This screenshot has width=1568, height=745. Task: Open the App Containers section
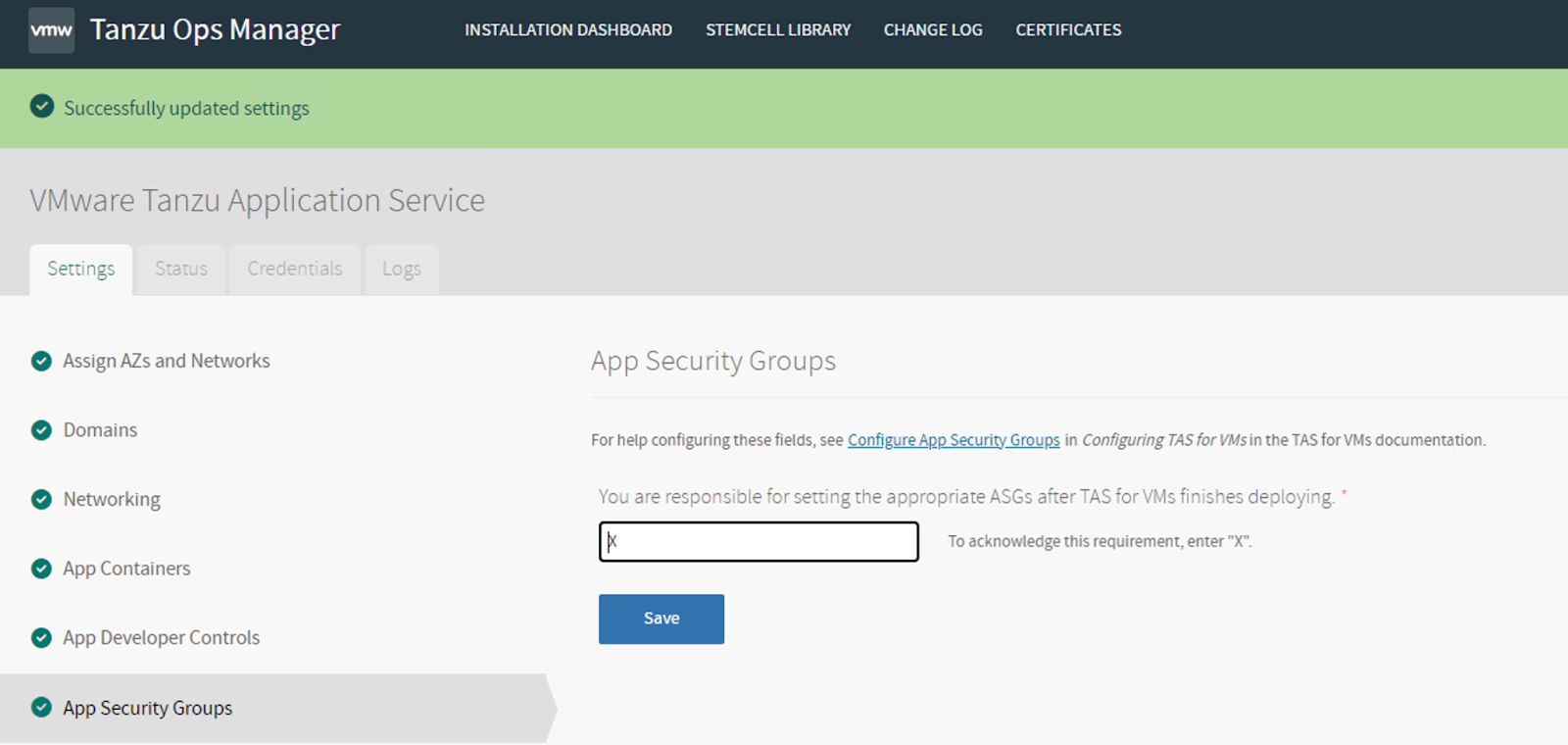[x=126, y=569]
